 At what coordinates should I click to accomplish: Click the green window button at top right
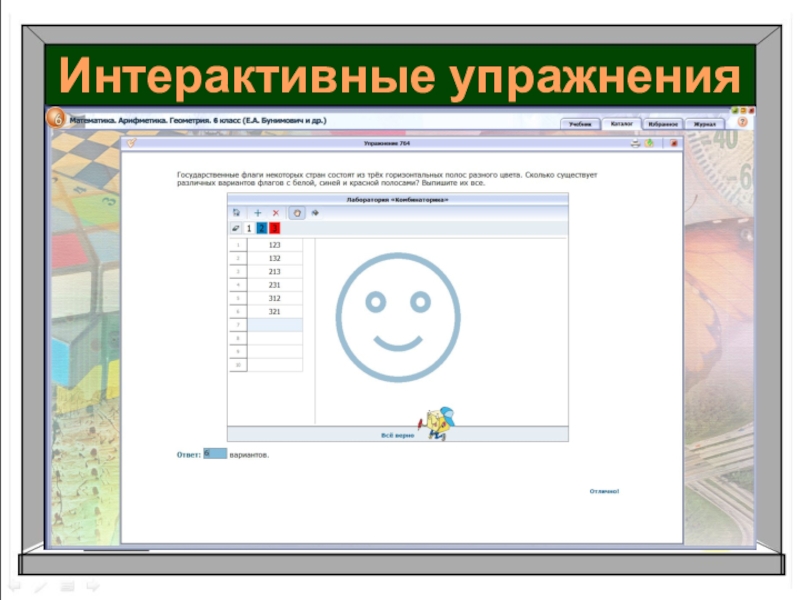(x=735, y=110)
